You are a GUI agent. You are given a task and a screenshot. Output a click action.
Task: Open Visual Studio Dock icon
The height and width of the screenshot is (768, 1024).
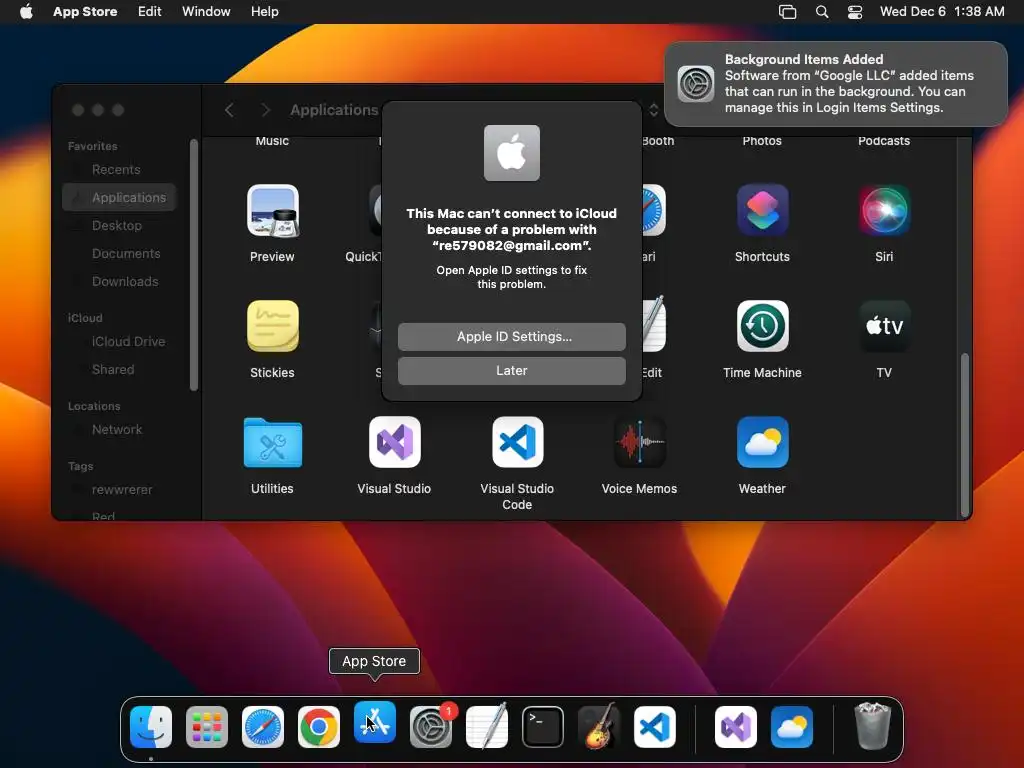(x=736, y=726)
